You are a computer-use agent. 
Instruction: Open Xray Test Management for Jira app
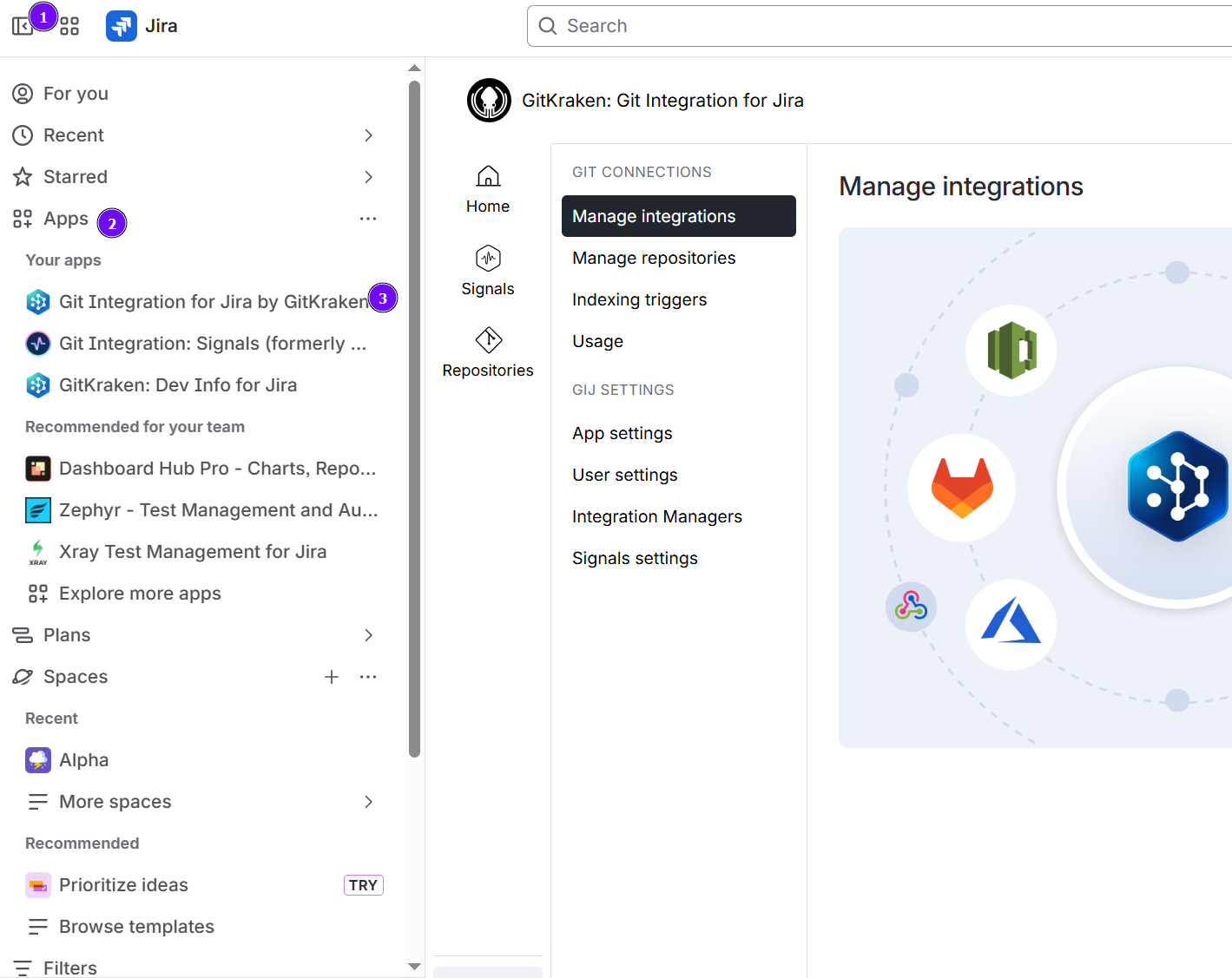(192, 552)
